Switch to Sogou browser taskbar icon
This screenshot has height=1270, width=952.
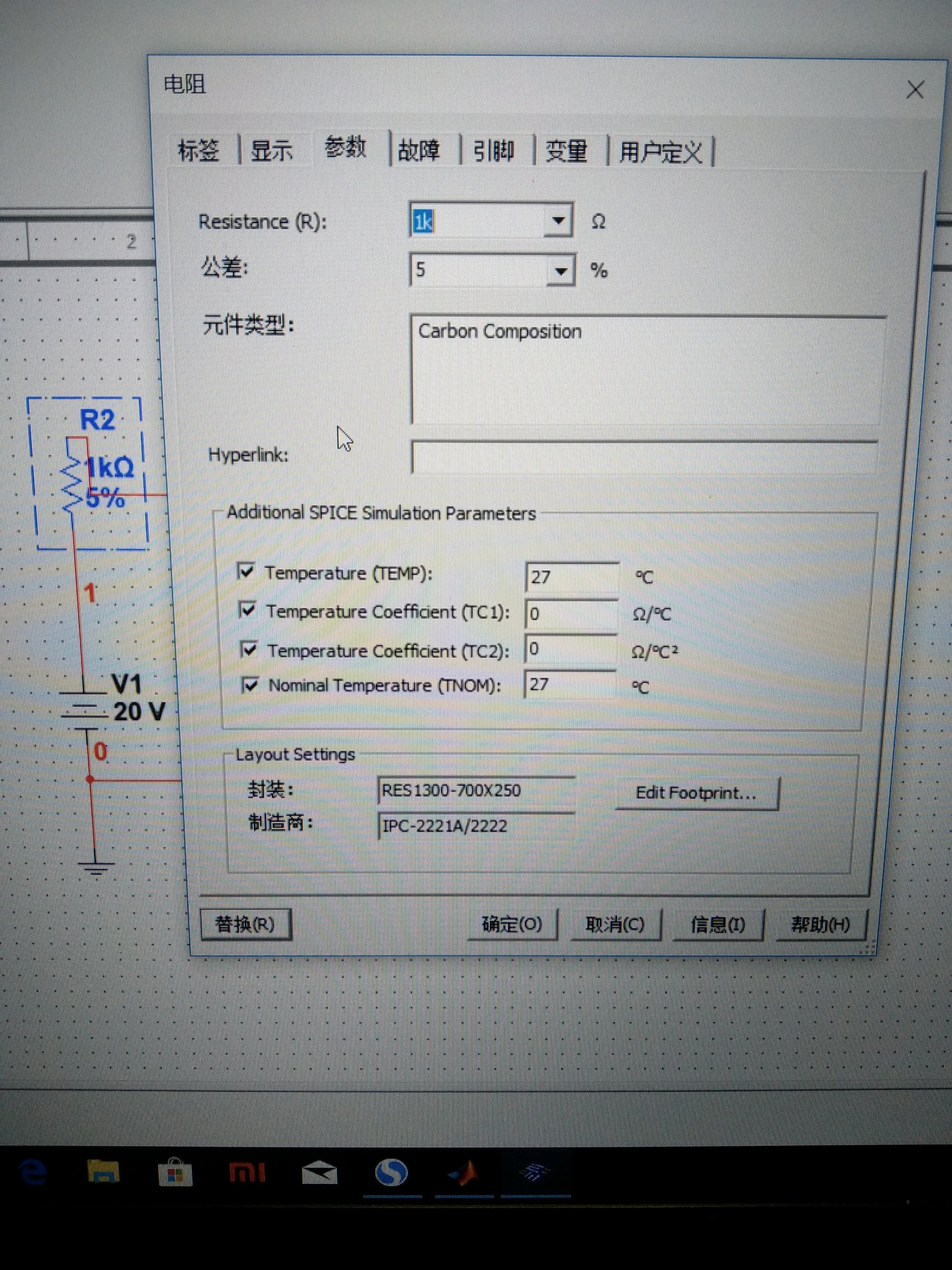(x=392, y=1172)
